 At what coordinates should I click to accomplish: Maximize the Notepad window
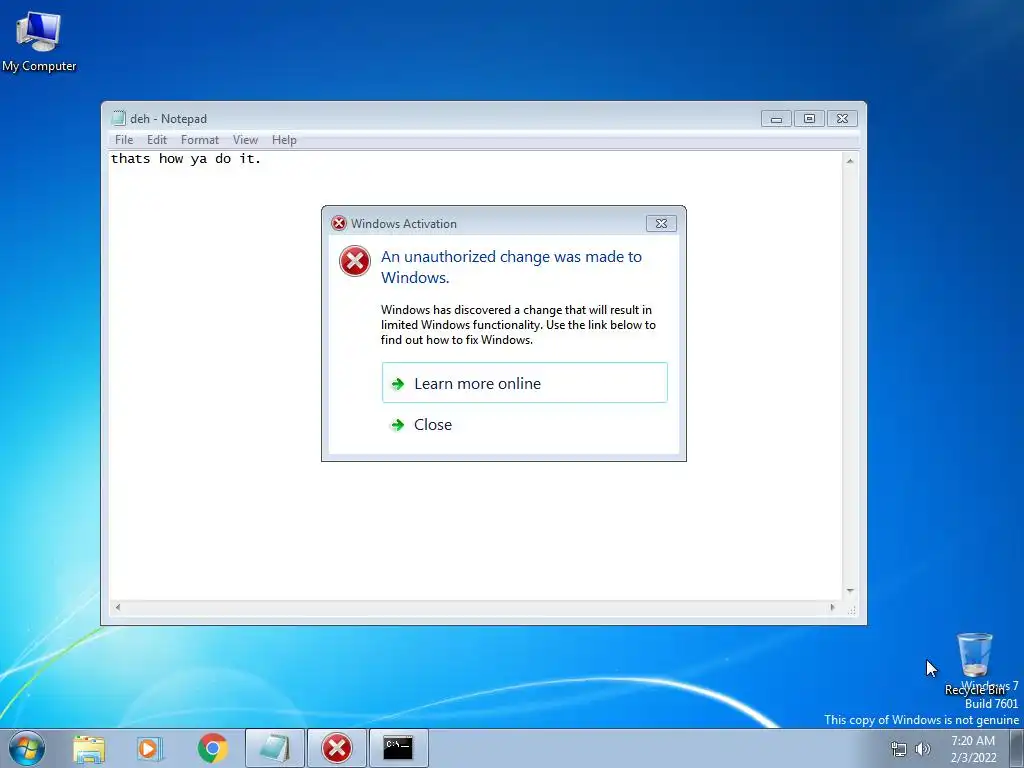[809, 119]
